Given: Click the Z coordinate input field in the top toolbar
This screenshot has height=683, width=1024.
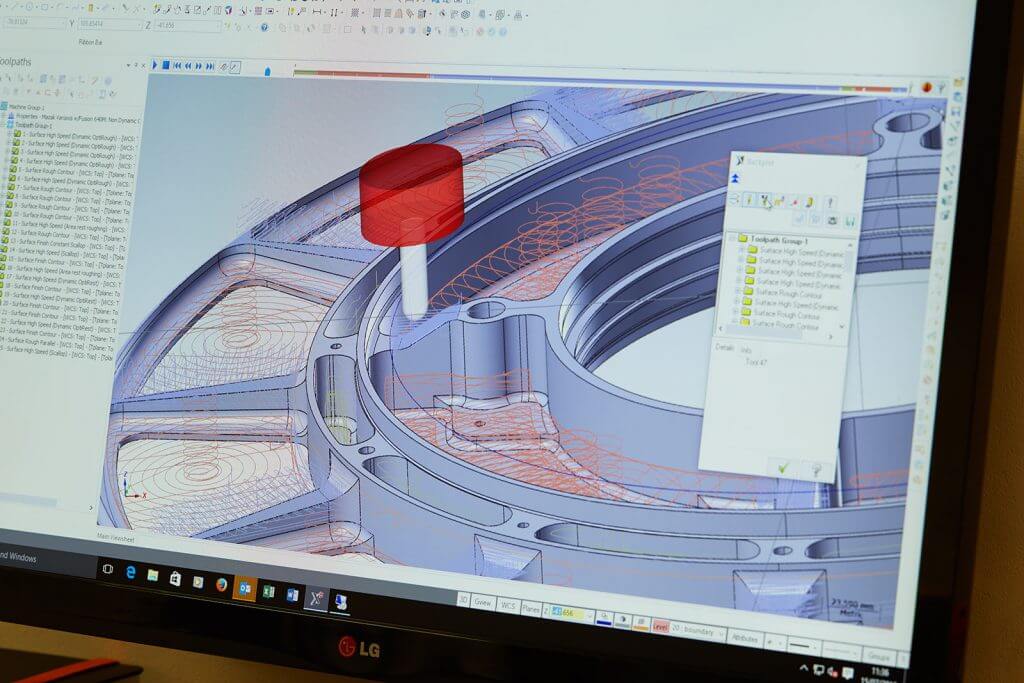Looking at the screenshot, I should [x=187, y=26].
